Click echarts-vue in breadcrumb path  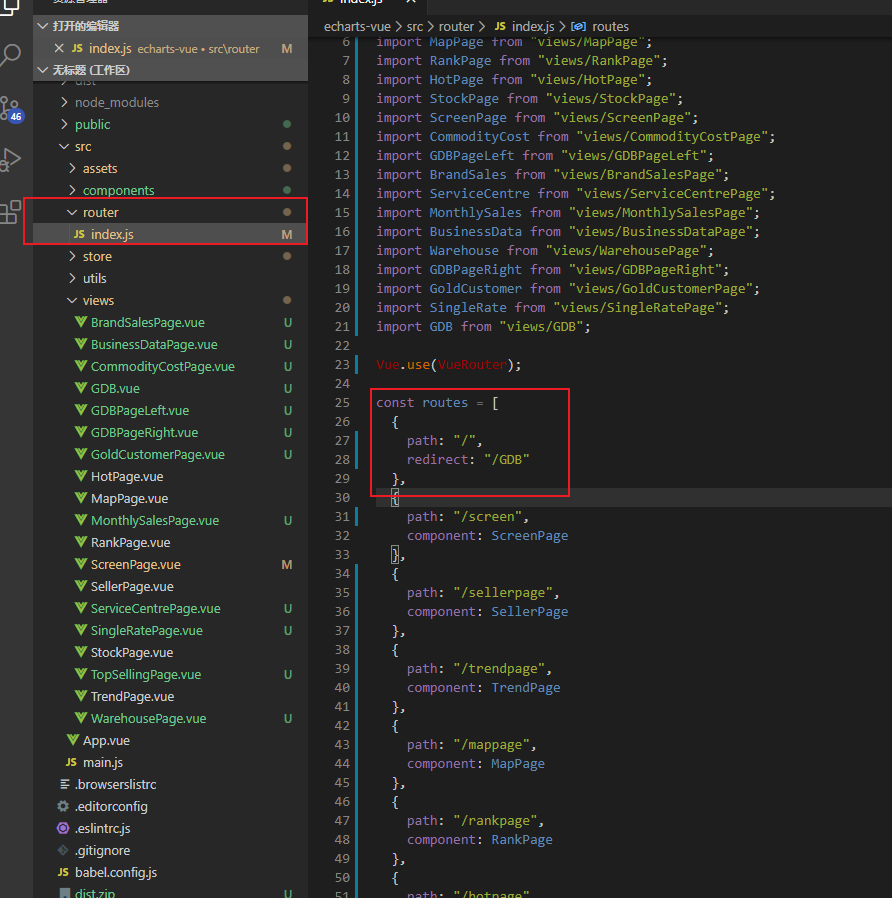click(x=357, y=26)
